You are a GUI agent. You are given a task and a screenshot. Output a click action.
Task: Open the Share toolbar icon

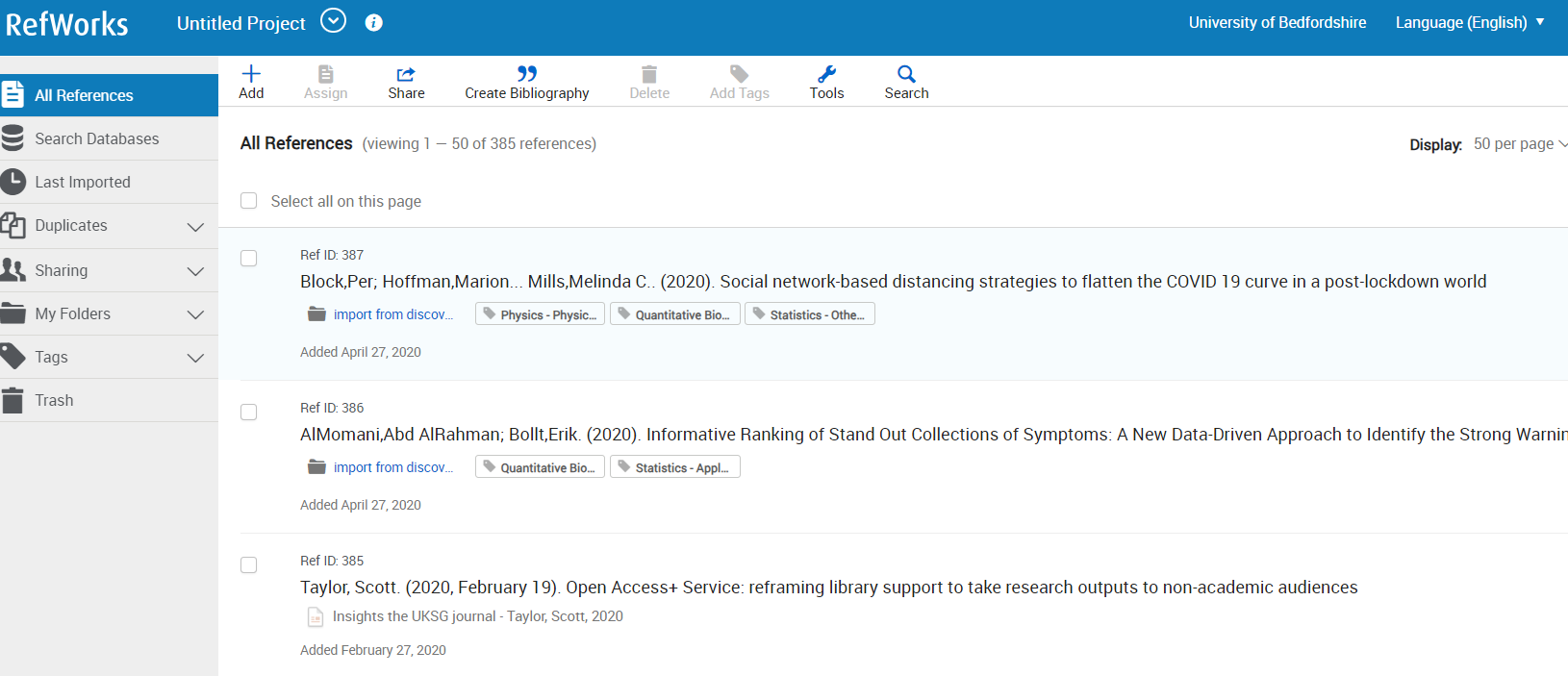tap(406, 74)
